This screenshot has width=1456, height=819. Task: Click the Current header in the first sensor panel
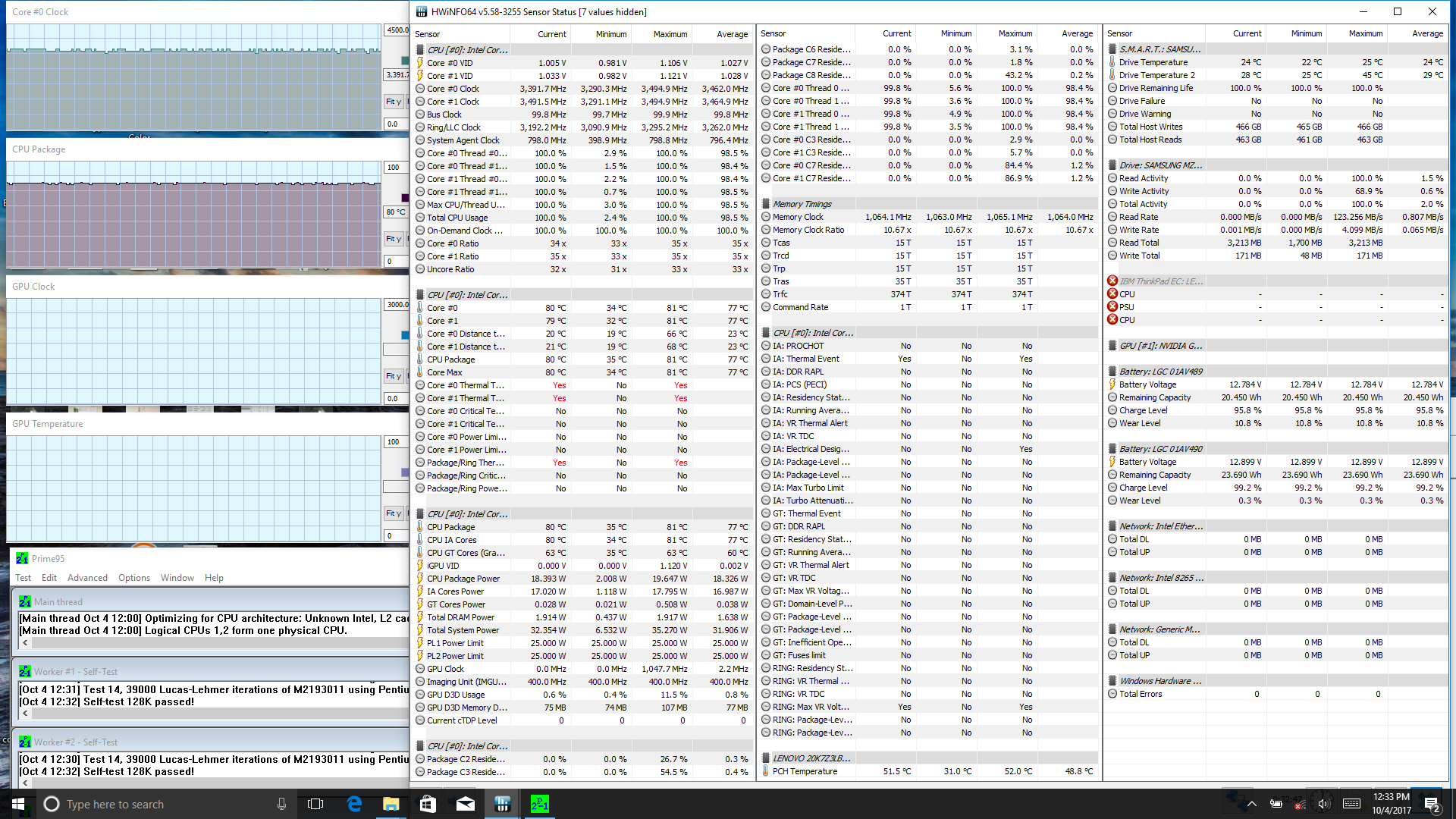coord(552,34)
